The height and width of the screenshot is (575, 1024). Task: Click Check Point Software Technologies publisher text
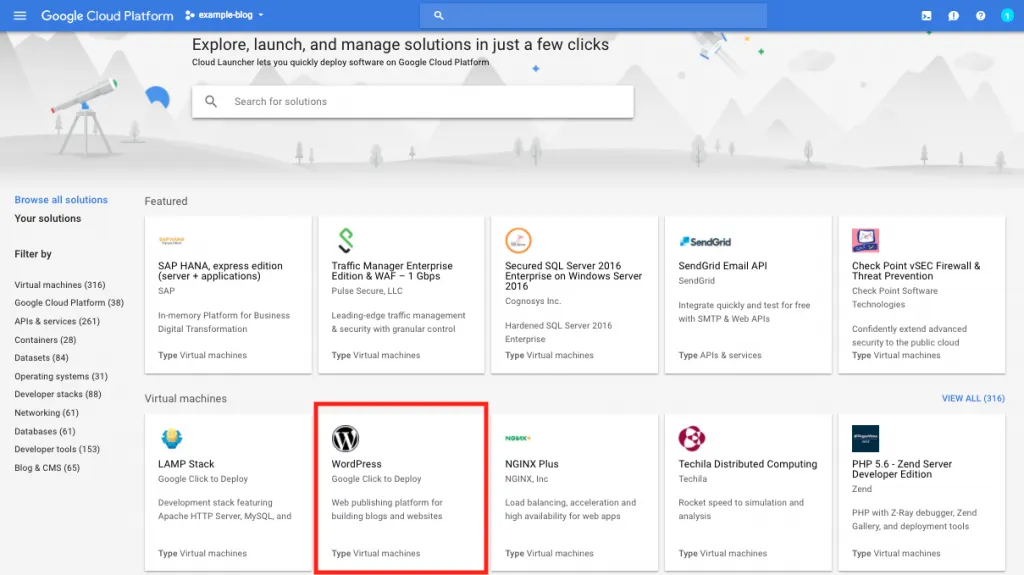point(895,297)
